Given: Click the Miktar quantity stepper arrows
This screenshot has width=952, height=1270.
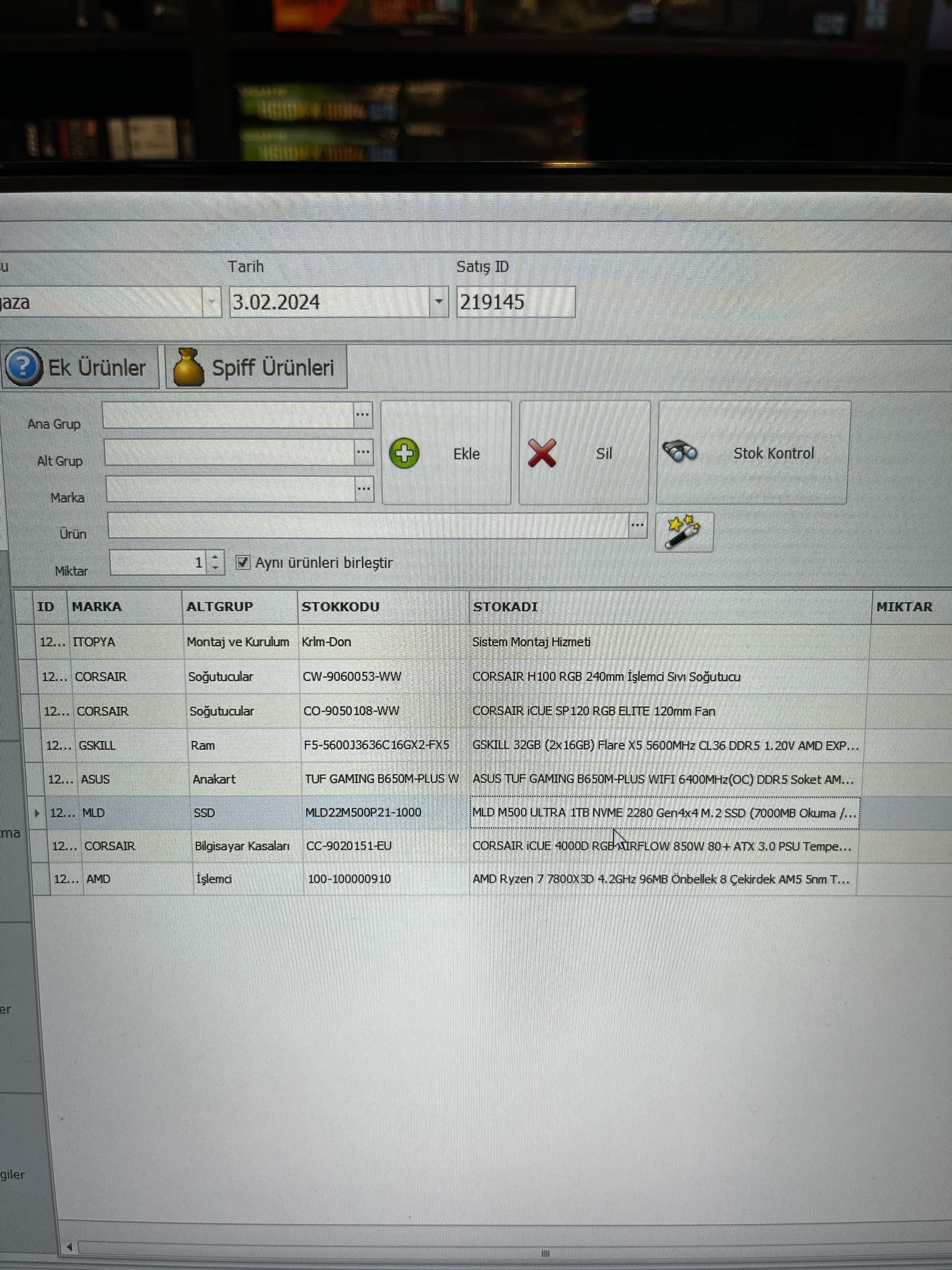Looking at the screenshot, I should 215,562.
